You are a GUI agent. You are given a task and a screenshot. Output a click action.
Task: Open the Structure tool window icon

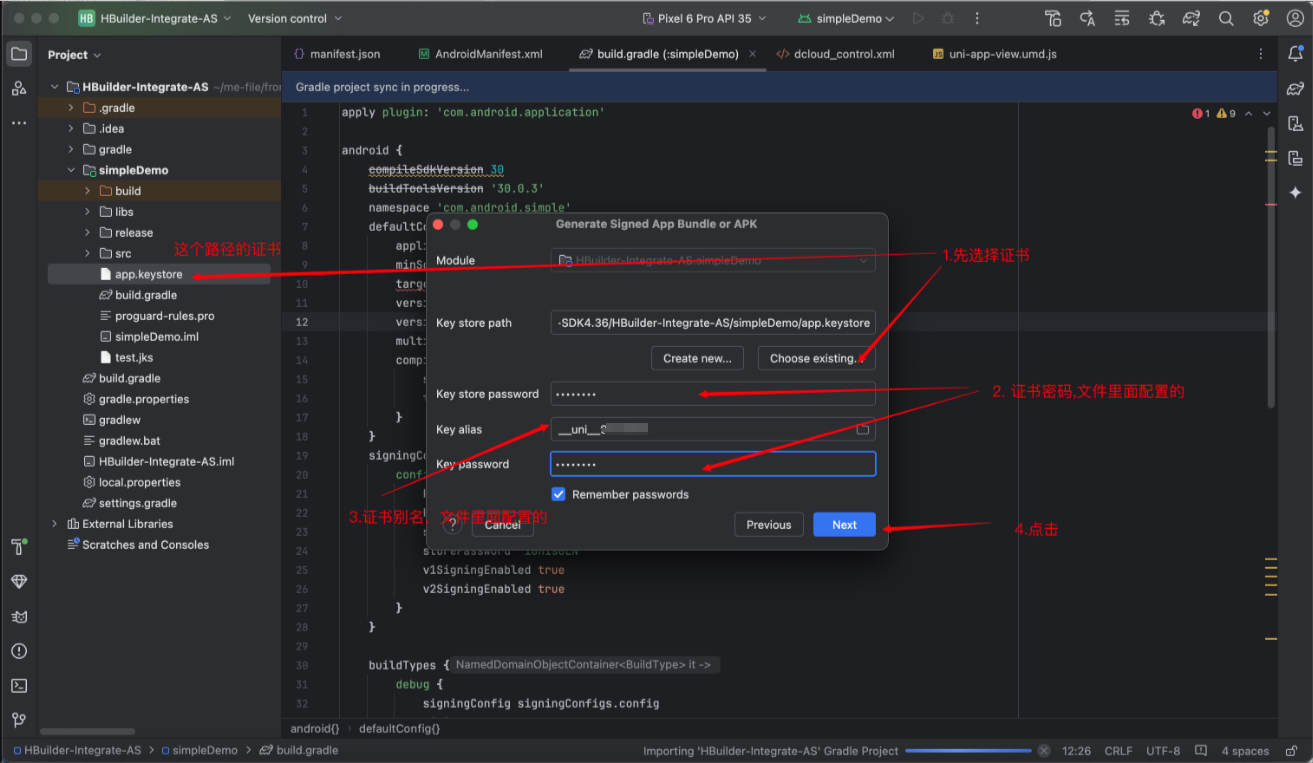(19, 88)
